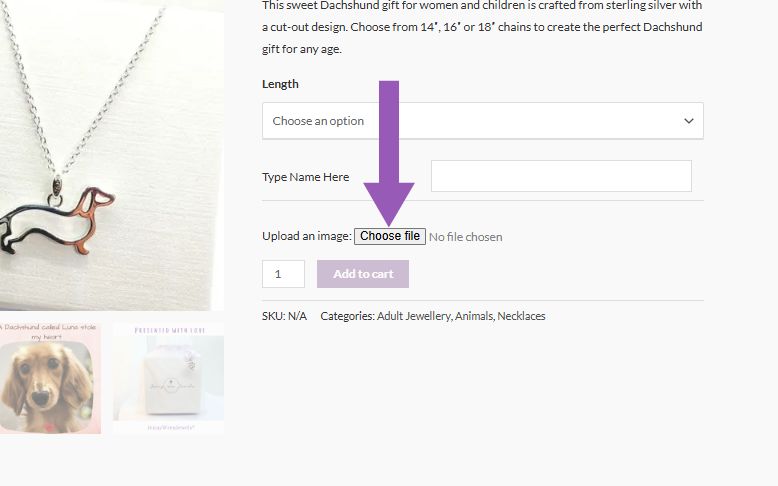Click the 'Type Name Here' label
Screen dimensions: 778x486
[x=306, y=177]
